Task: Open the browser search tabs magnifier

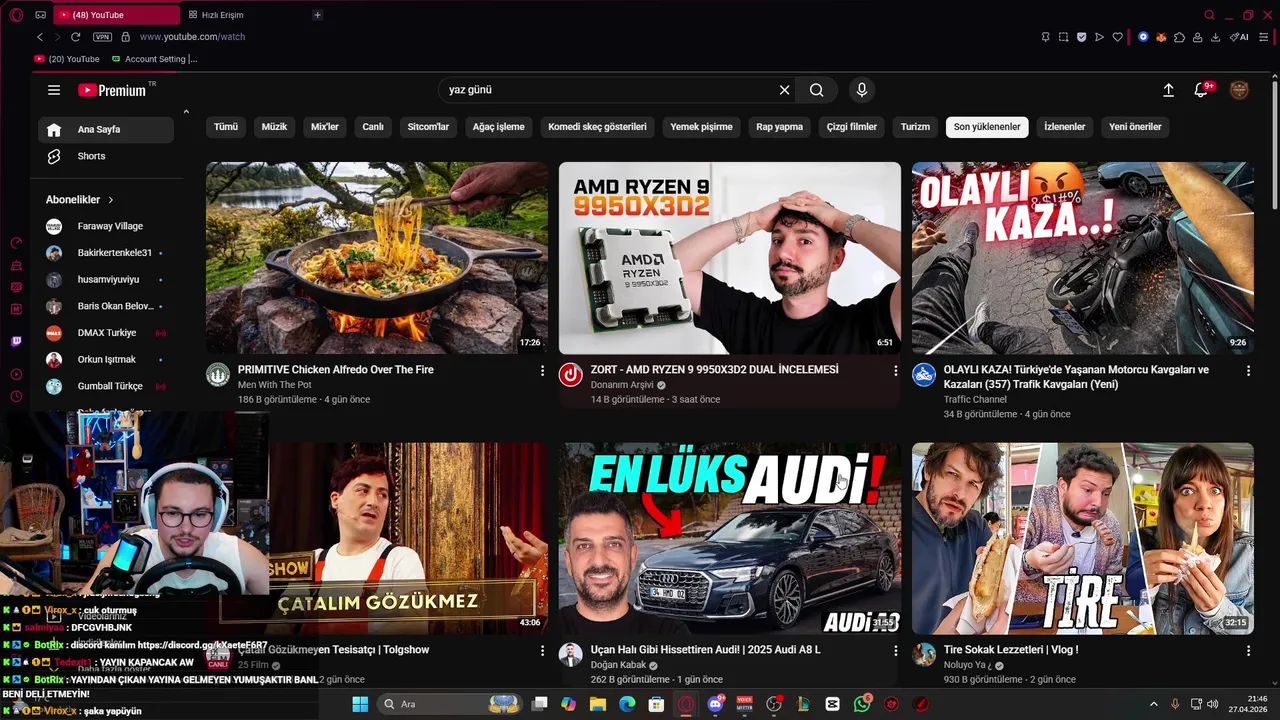Action: coord(1209,15)
